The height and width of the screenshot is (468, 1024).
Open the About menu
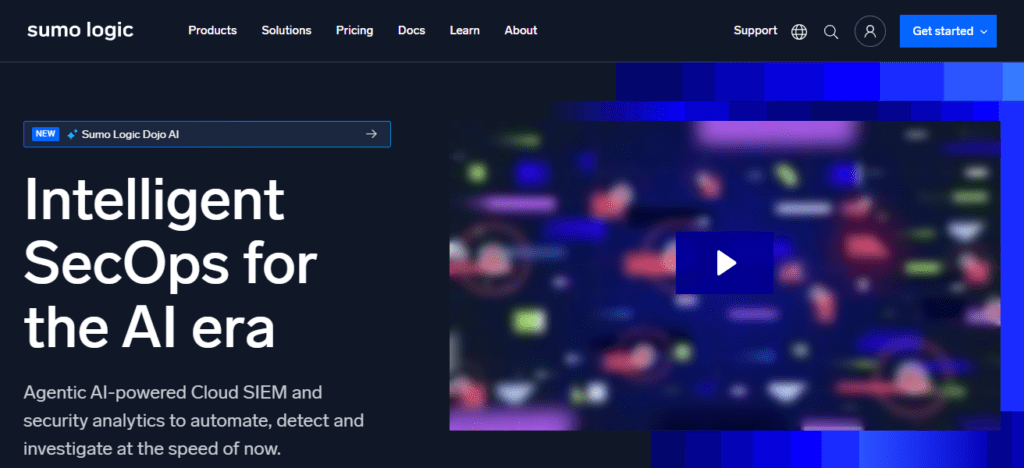coord(521,31)
